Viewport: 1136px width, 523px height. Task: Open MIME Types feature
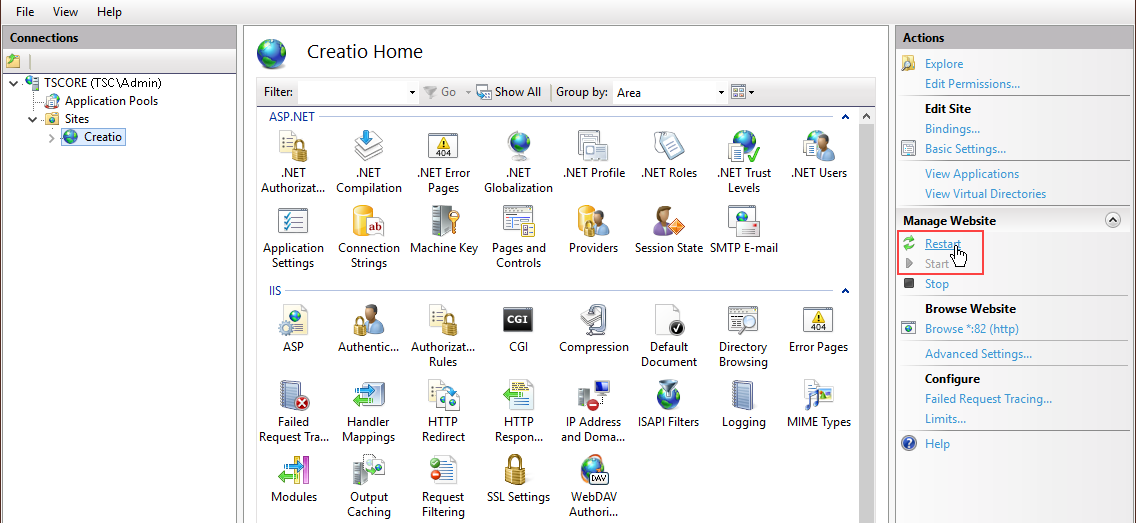click(x=819, y=403)
